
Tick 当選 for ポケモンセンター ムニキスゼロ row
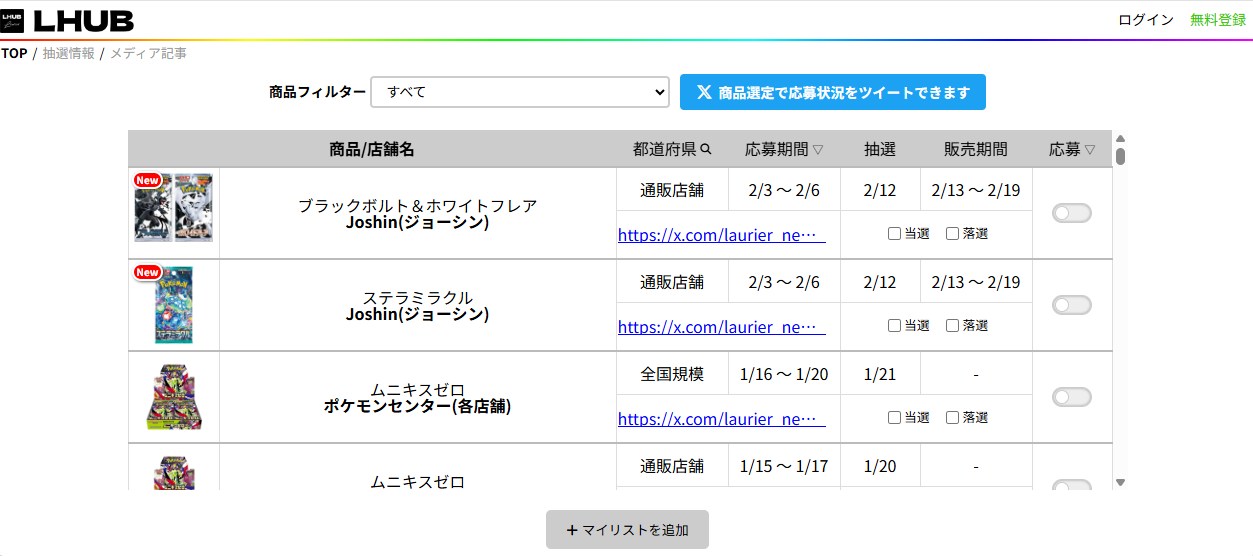click(x=894, y=418)
